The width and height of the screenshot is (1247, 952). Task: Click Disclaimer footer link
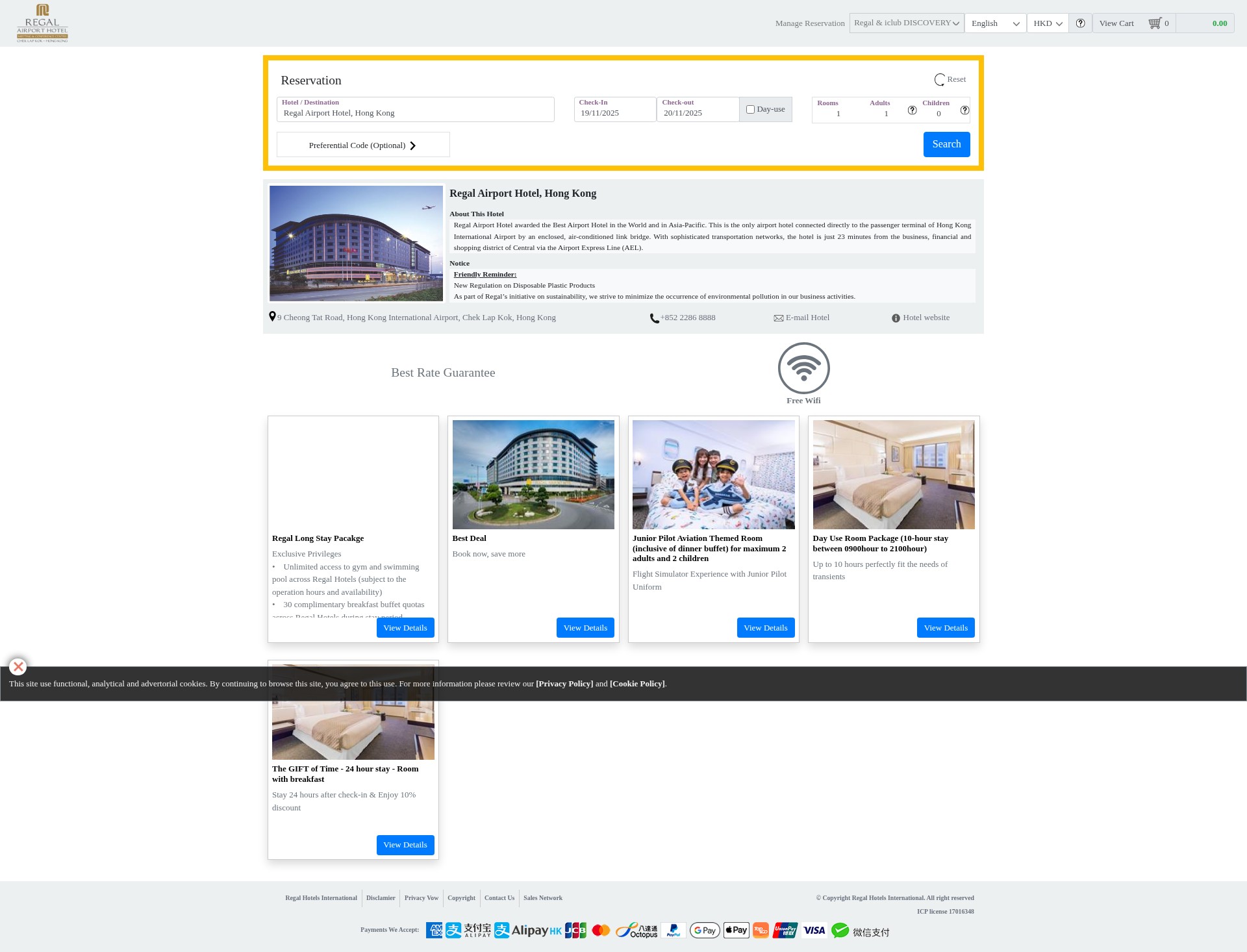(x=381, y=898)
